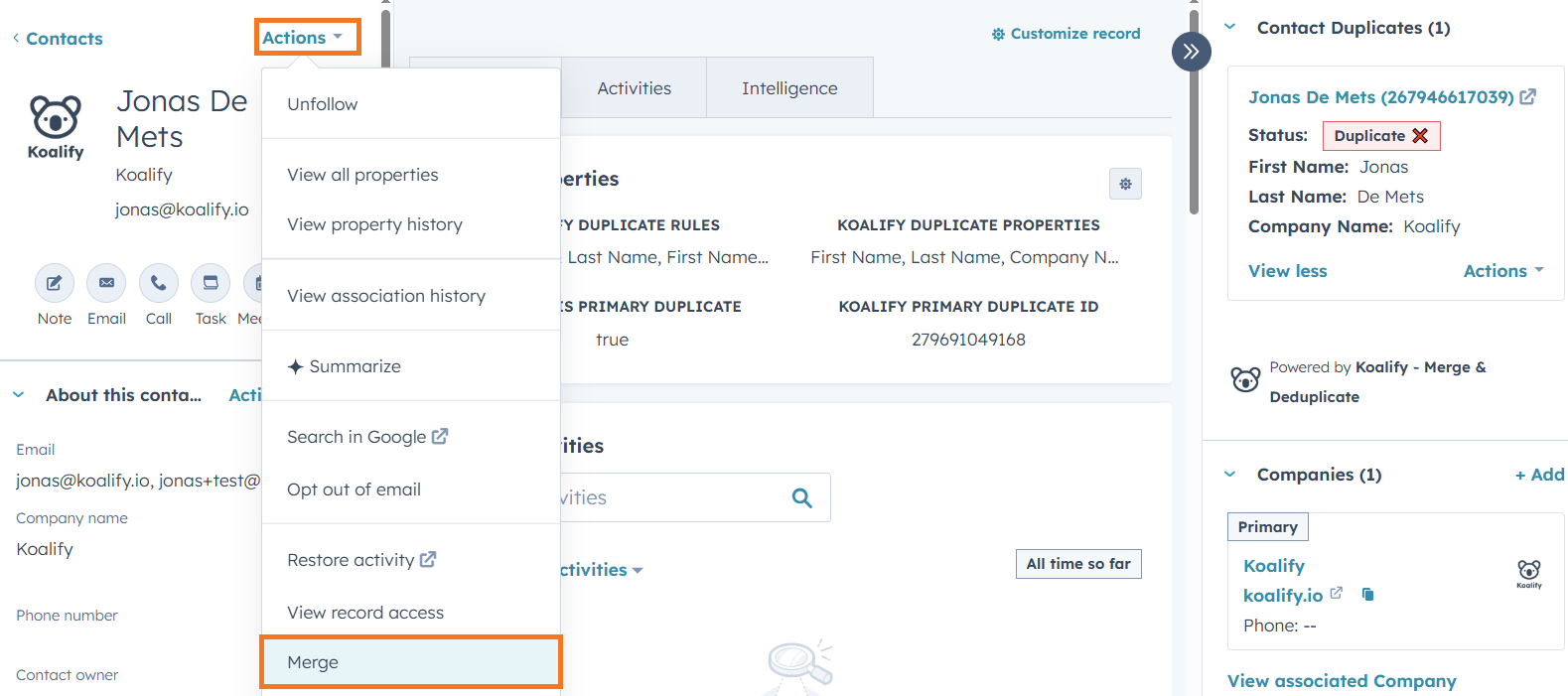Collapse the Contact Duplicates section
The height and width of the screenshot is (696, 1568).
[x=1230, y=28]
